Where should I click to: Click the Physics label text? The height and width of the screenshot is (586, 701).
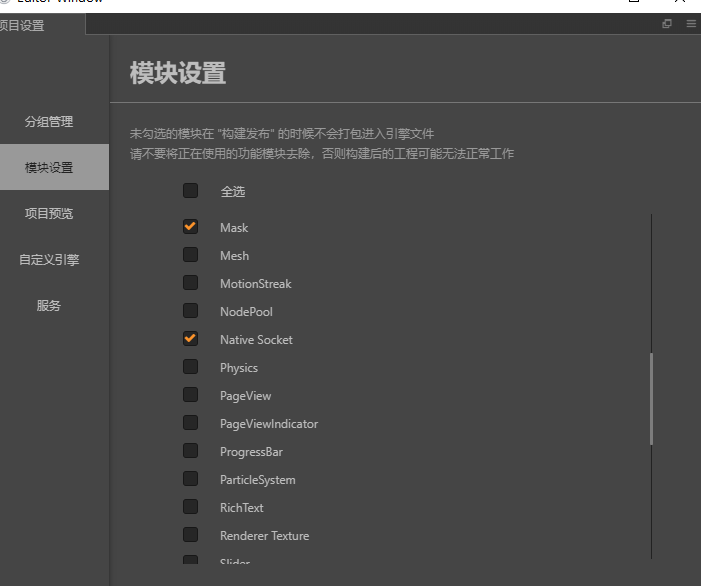coord(239,368)
